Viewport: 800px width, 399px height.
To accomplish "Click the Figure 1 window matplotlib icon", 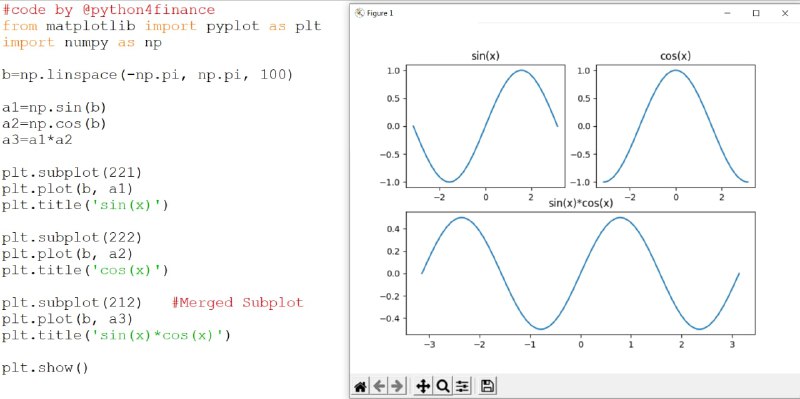I will point(359,13).
